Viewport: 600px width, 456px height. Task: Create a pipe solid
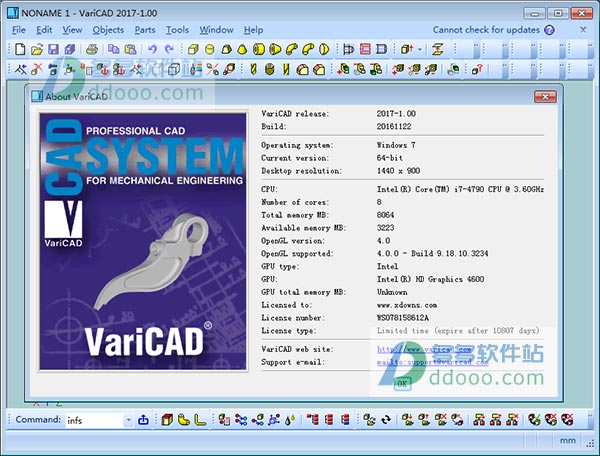point(259,49)
